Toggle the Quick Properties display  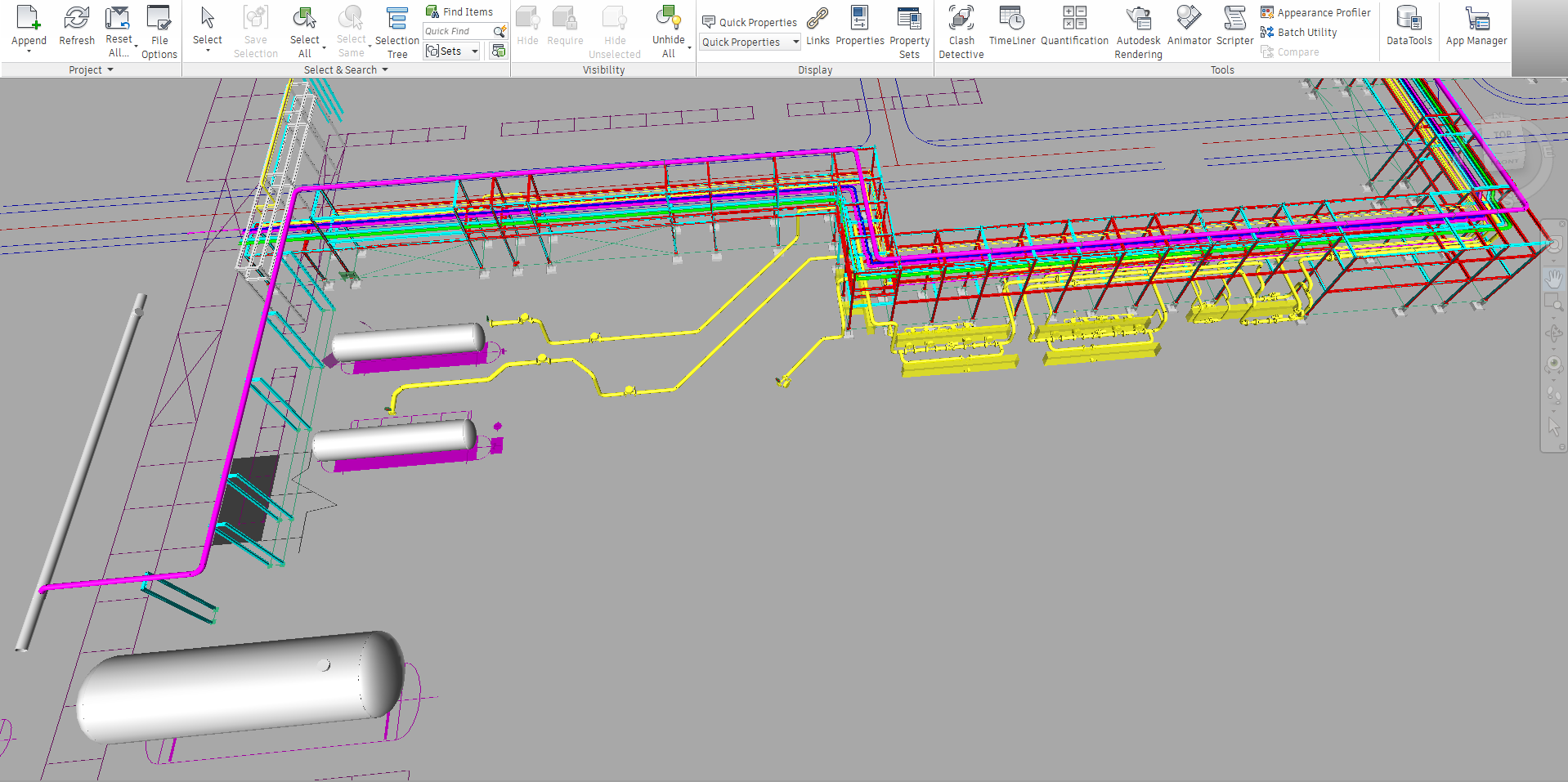(750, 22)
